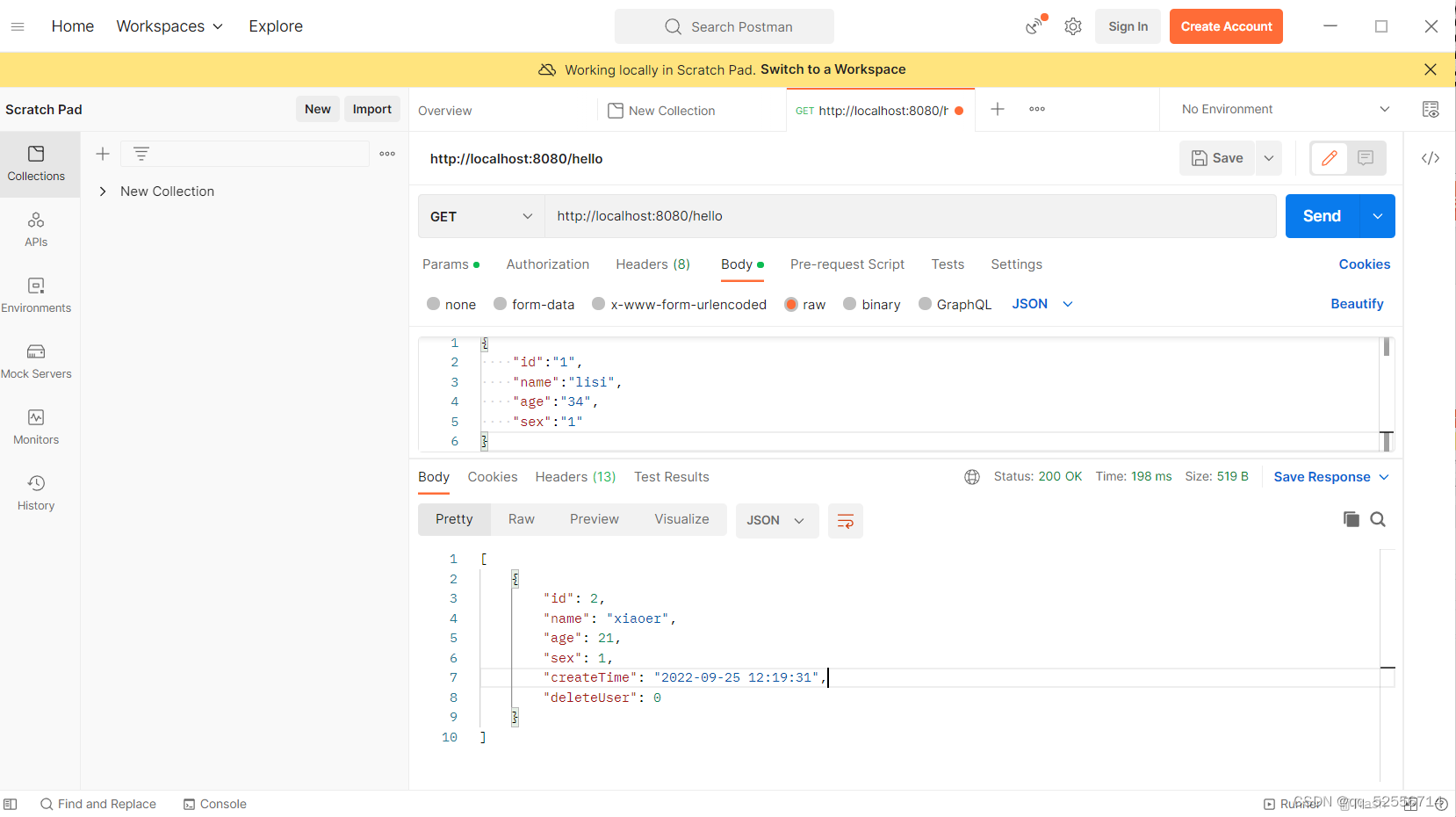Open the No Environment dropdown

[x=1286, y=109]
